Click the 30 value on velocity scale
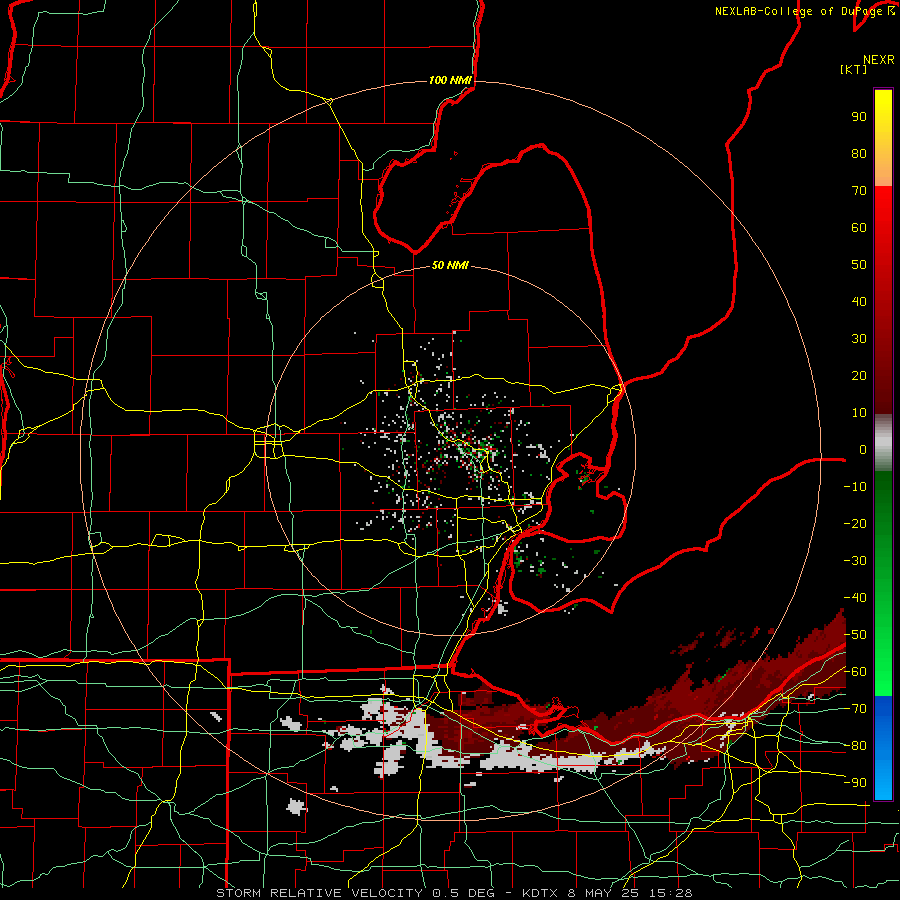The width and height of the screenshot is (900, 900). coord(859,339)
